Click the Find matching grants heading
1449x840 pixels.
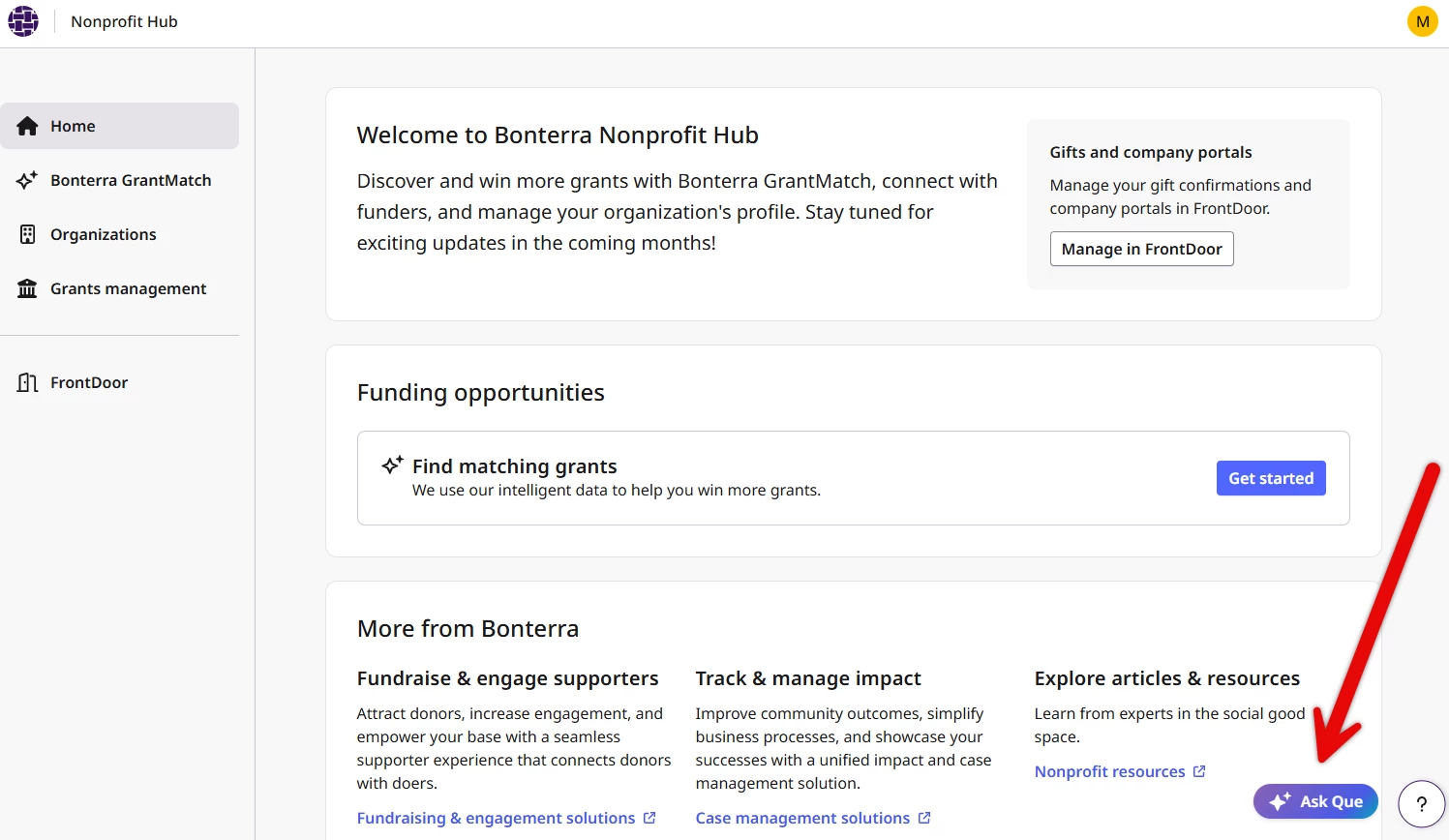(x=514, y=466)
